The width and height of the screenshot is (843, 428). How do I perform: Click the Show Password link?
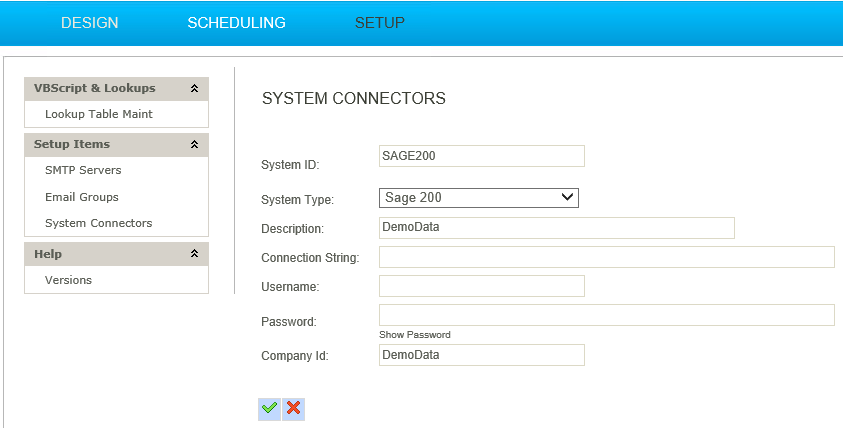click(x=415, y=334)
